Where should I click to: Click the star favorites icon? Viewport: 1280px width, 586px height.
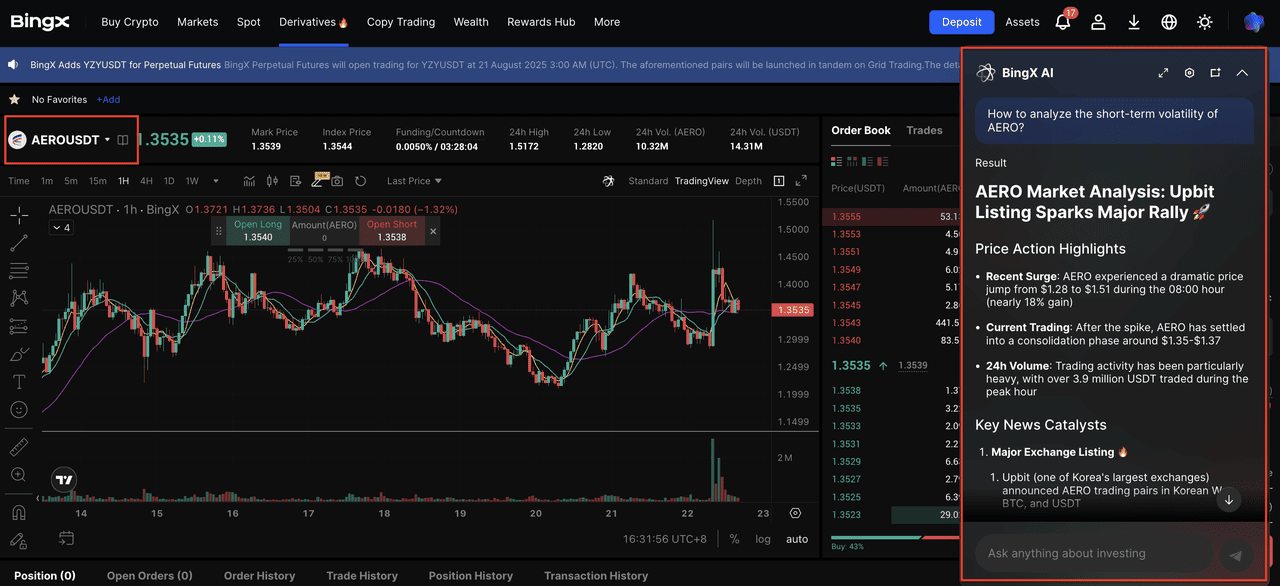point(14,99)
